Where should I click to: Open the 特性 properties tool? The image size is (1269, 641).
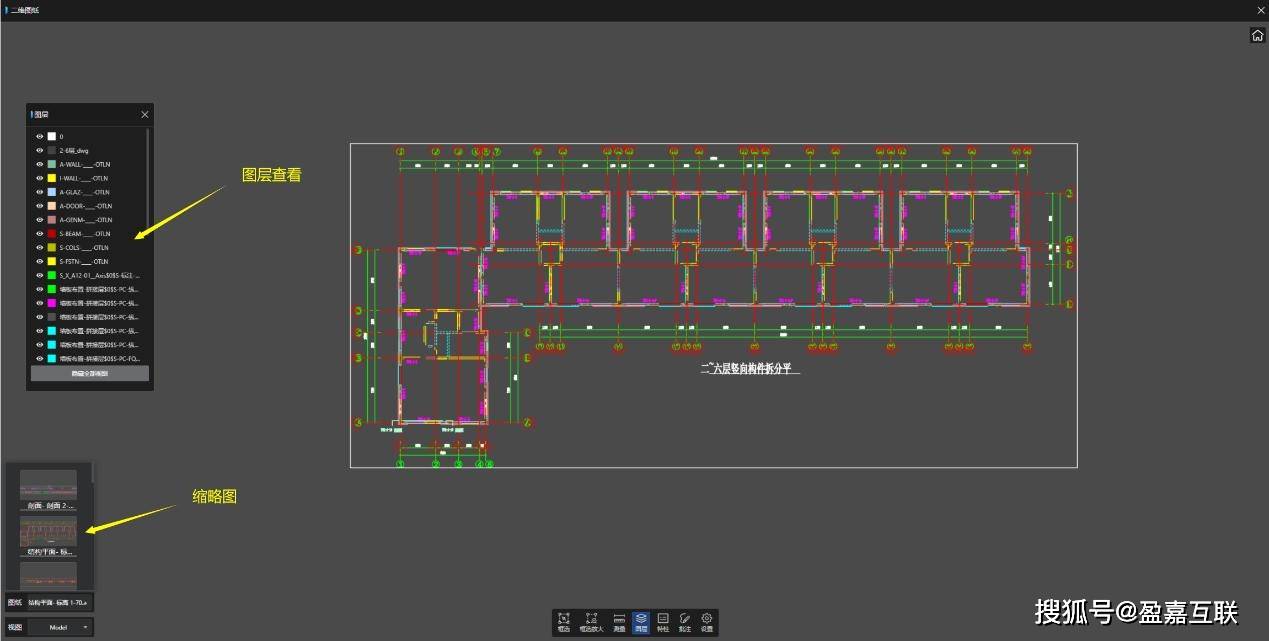[x=663, y=622]
